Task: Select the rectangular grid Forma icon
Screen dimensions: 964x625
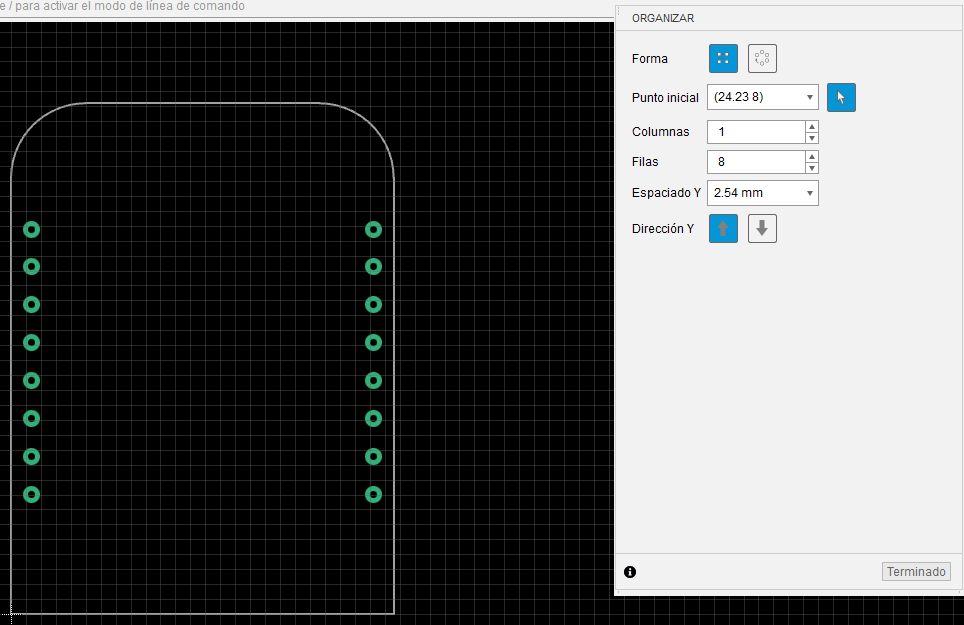Action: click(x=723, y=58)
